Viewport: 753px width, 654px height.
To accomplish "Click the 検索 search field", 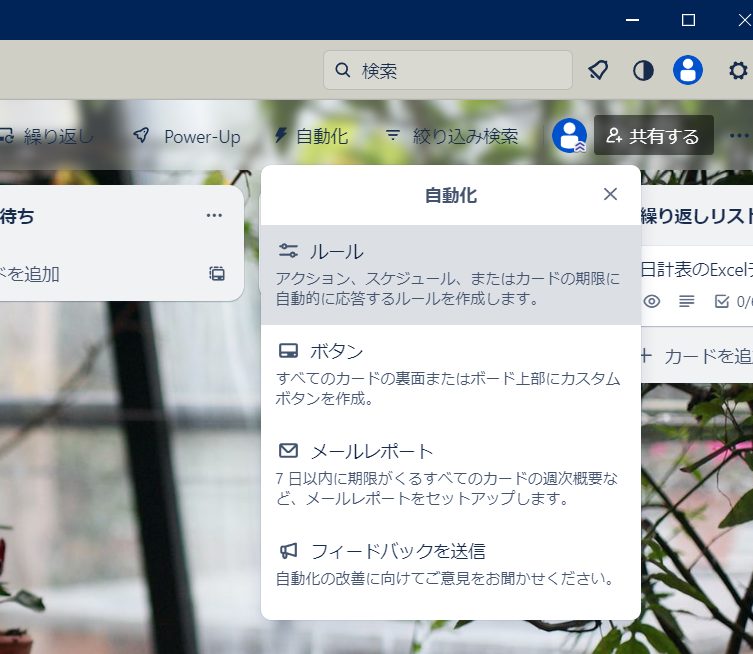I will 448,70.
